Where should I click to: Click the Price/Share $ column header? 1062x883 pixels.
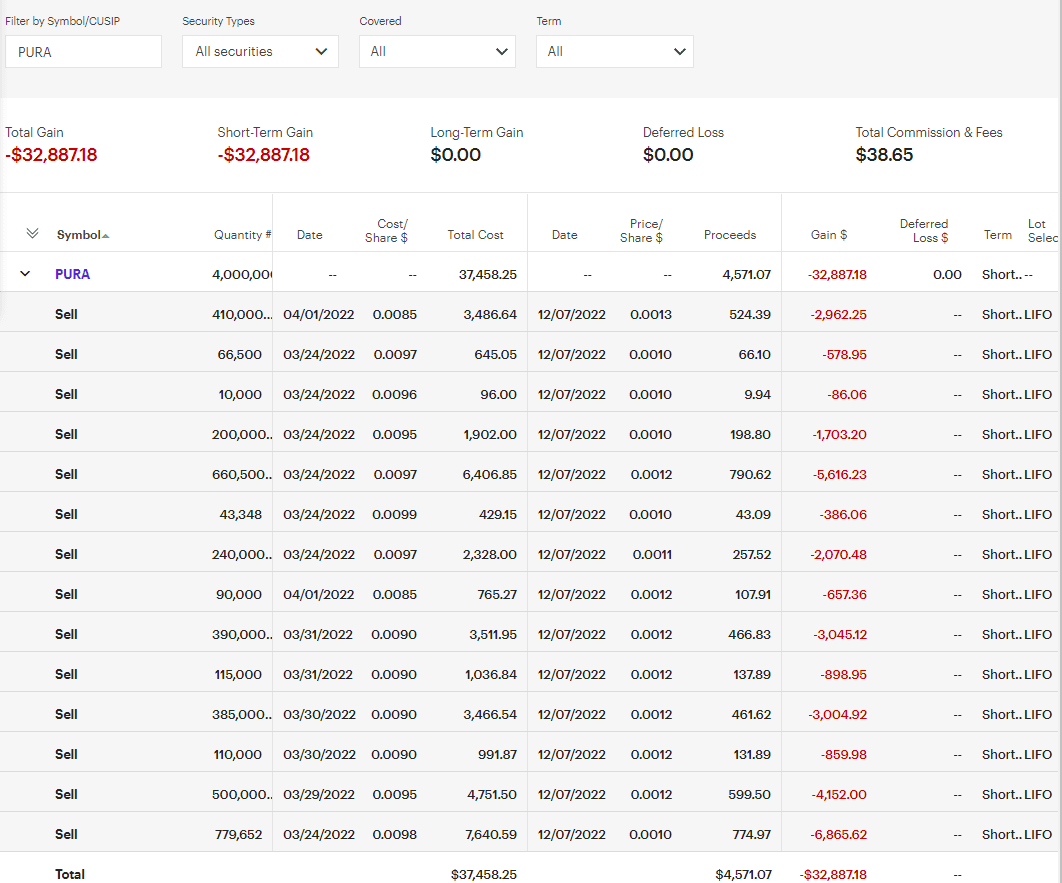coord(645,230)
